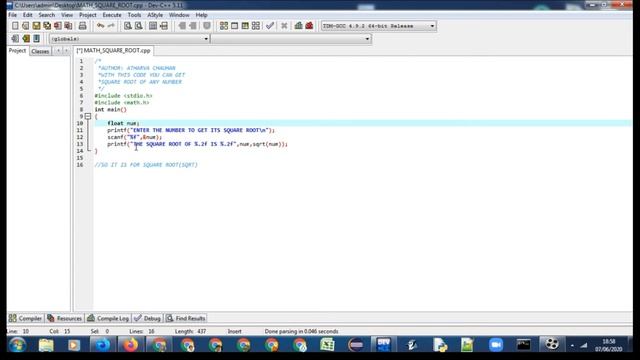Open the Edit menu

pyautogui.click(x=27, y=15)
